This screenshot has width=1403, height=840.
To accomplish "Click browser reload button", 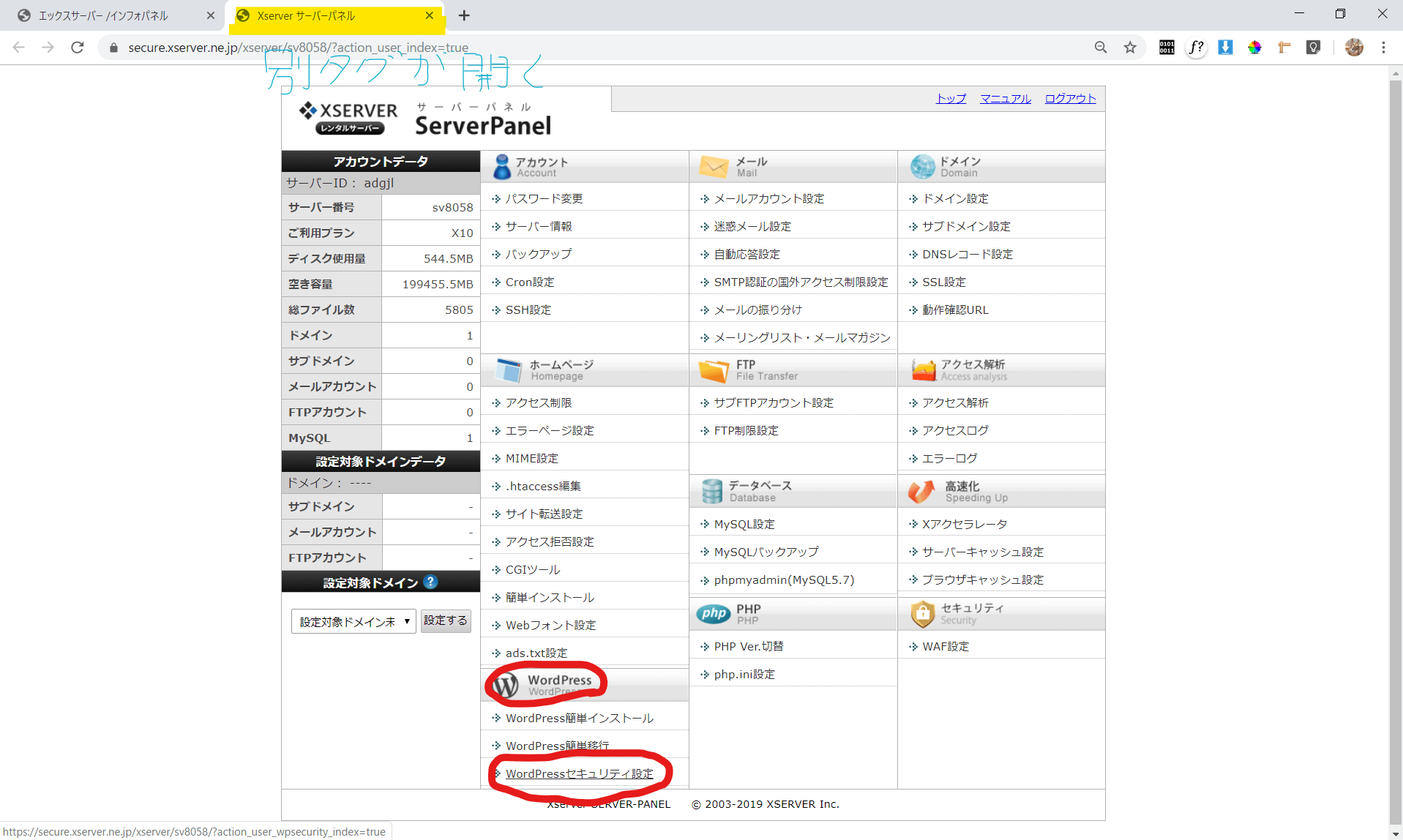I will pos(78,48).
